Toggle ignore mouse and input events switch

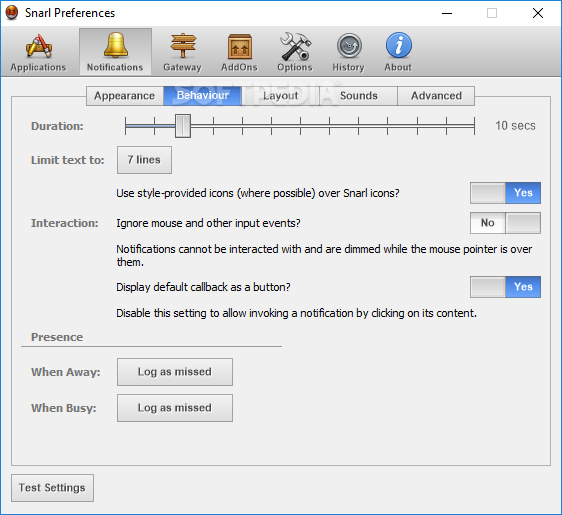(505, 223)
